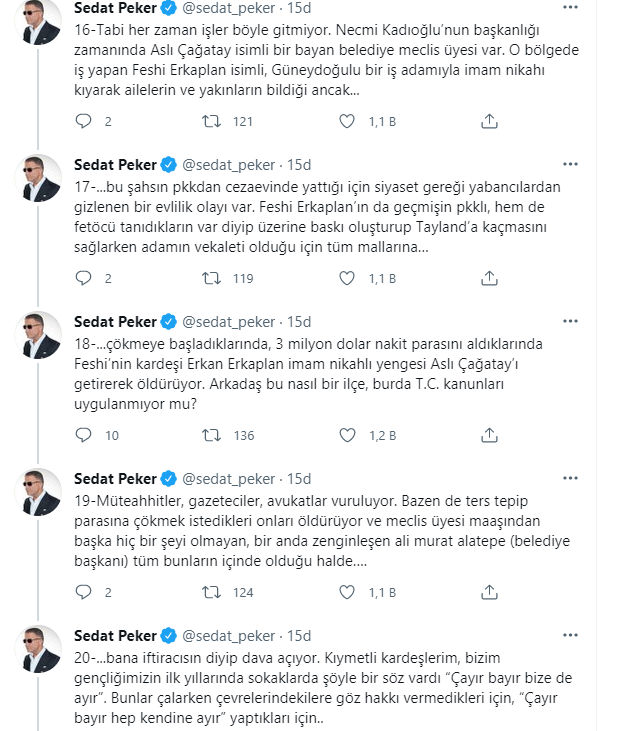This screenshot has height=731, width=621.
Task: Share the tweet numbered 17
Action: click(489, 278)
